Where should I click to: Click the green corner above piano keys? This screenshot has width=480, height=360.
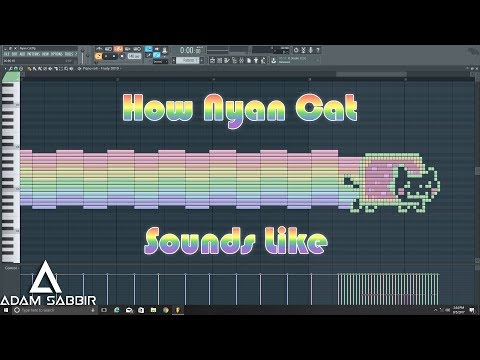pos(11,77)
